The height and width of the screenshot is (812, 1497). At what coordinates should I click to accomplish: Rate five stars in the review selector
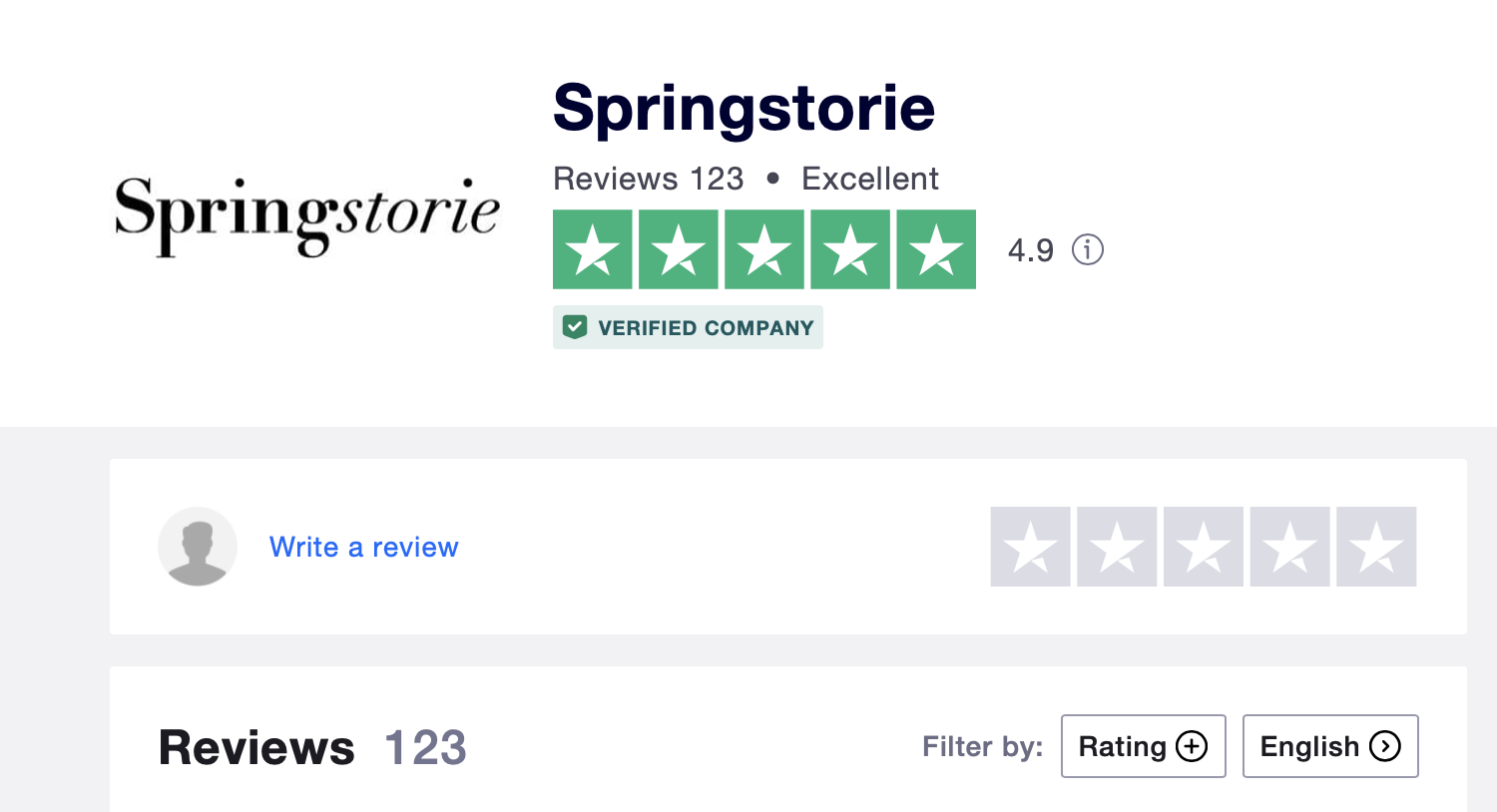pyautogui.click(x=1376, y=547)
